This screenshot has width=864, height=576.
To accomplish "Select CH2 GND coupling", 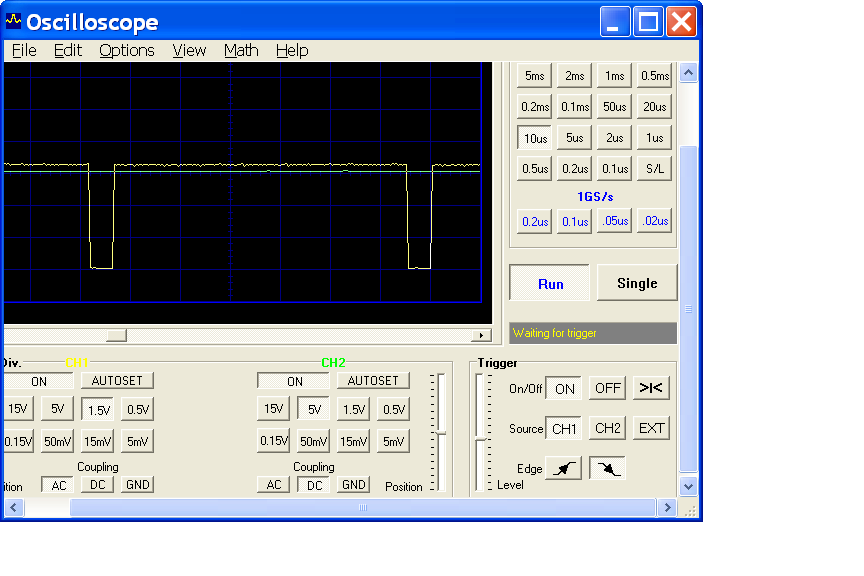I will [353, 485].
